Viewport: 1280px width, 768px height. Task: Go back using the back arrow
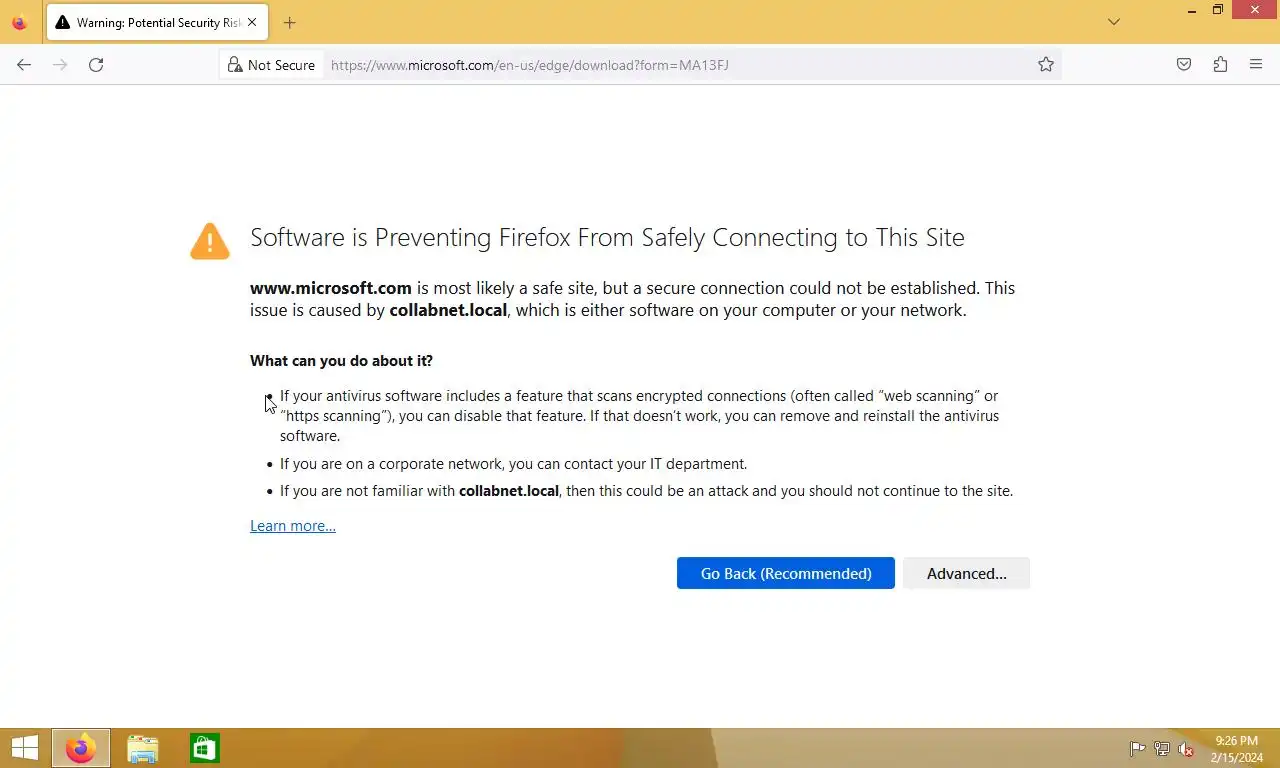click(x=24, y=65)
